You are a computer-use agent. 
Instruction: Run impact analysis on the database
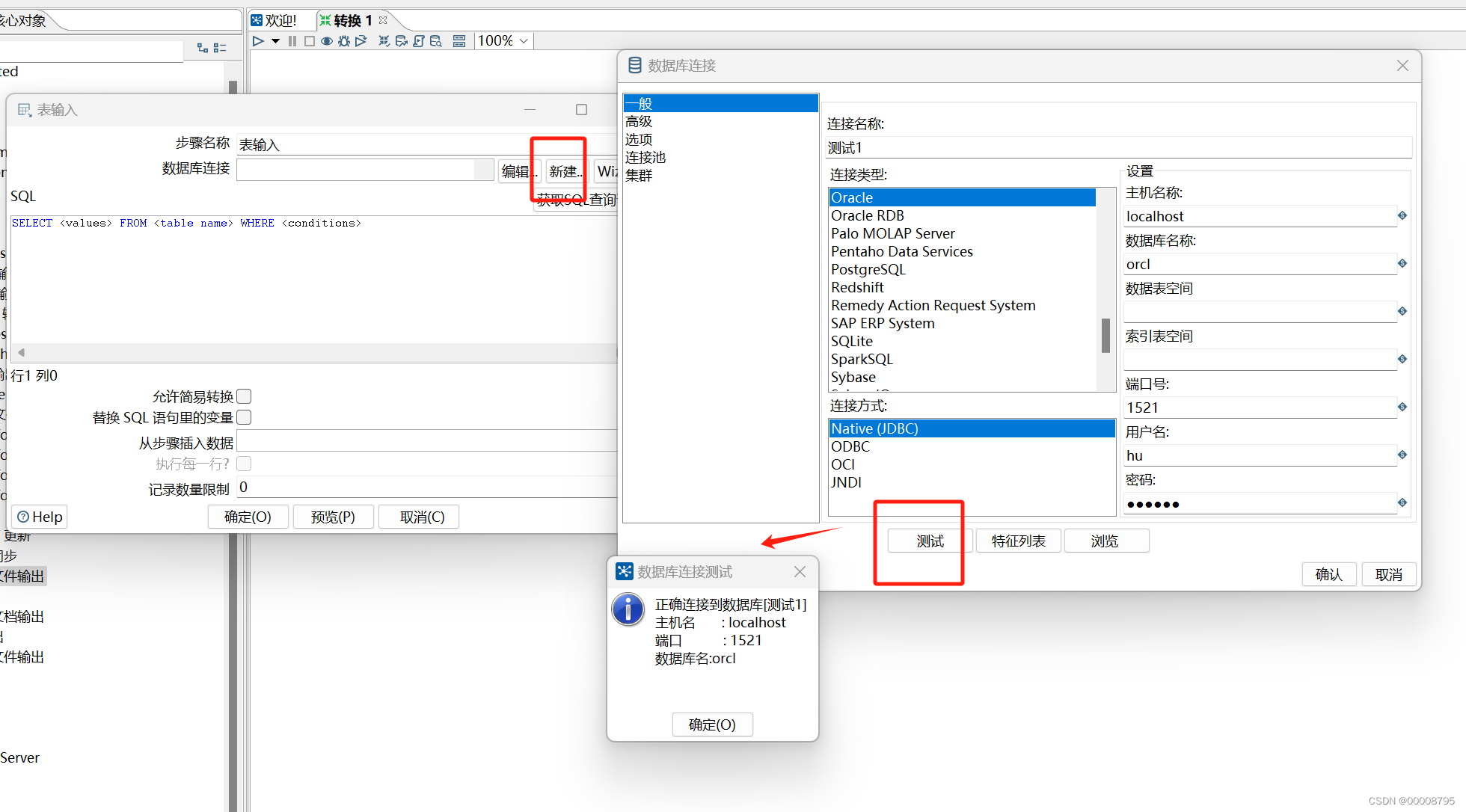click(x=402, y=41)
